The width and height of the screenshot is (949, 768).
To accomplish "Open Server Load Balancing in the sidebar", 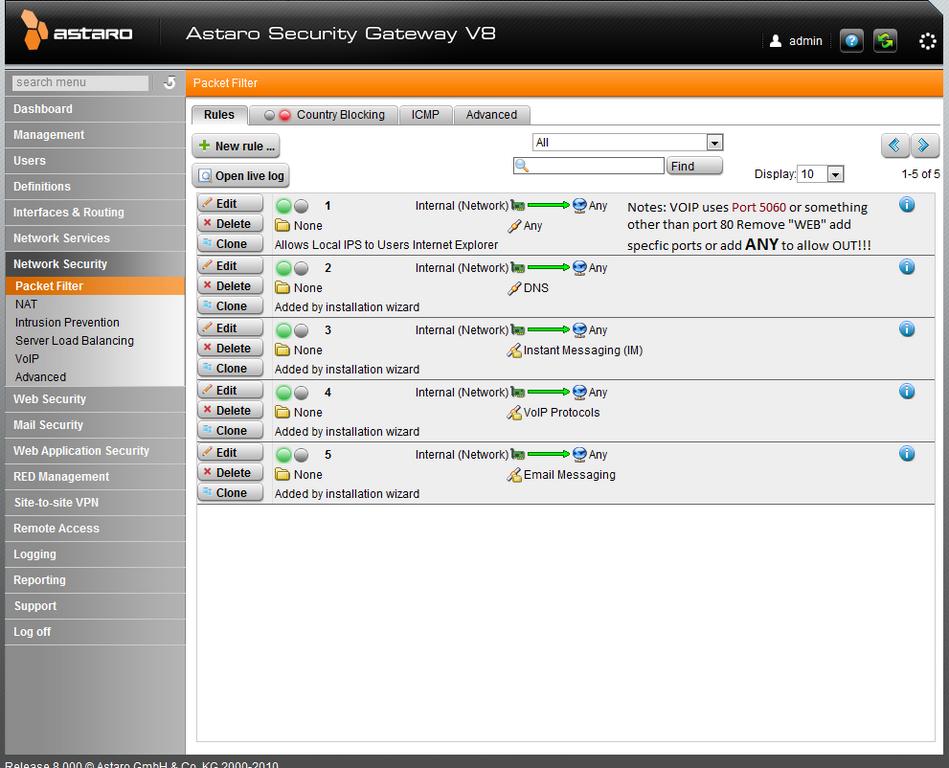I will [x=74, y=341].
